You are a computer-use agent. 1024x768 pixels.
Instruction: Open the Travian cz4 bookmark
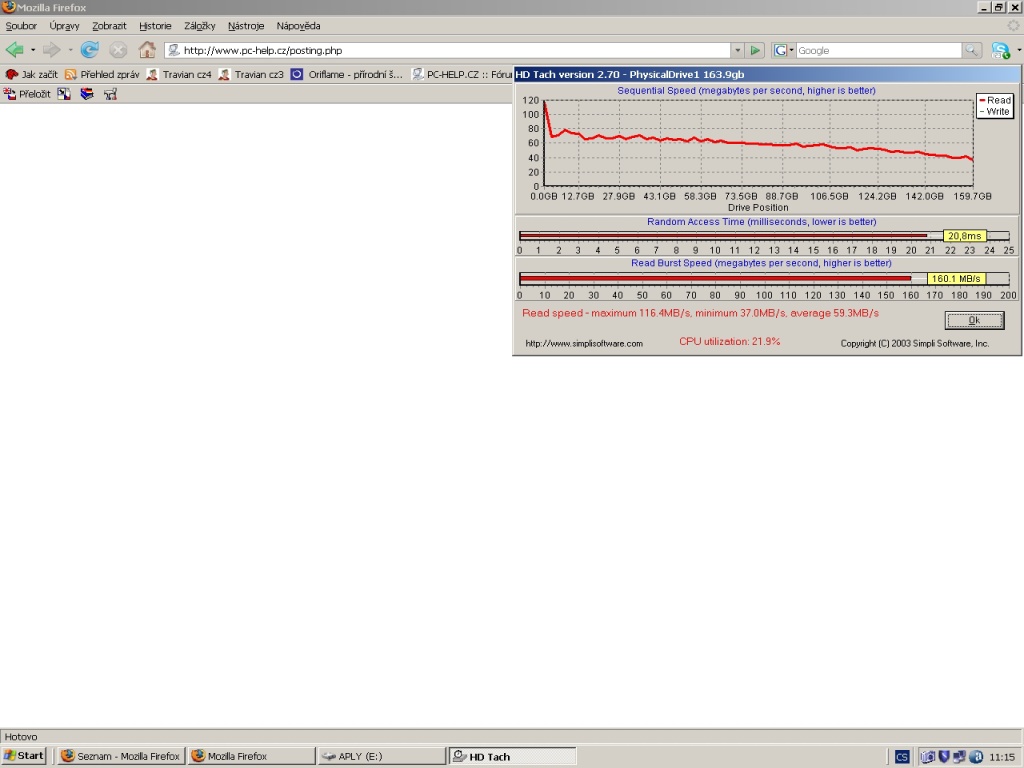click(179, 74)
